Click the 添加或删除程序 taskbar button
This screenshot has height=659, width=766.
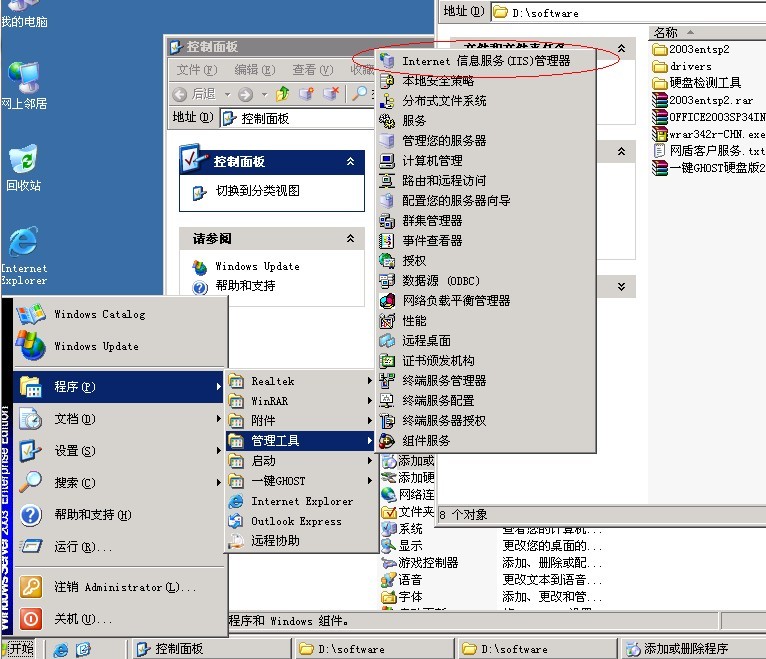(694, 649)
